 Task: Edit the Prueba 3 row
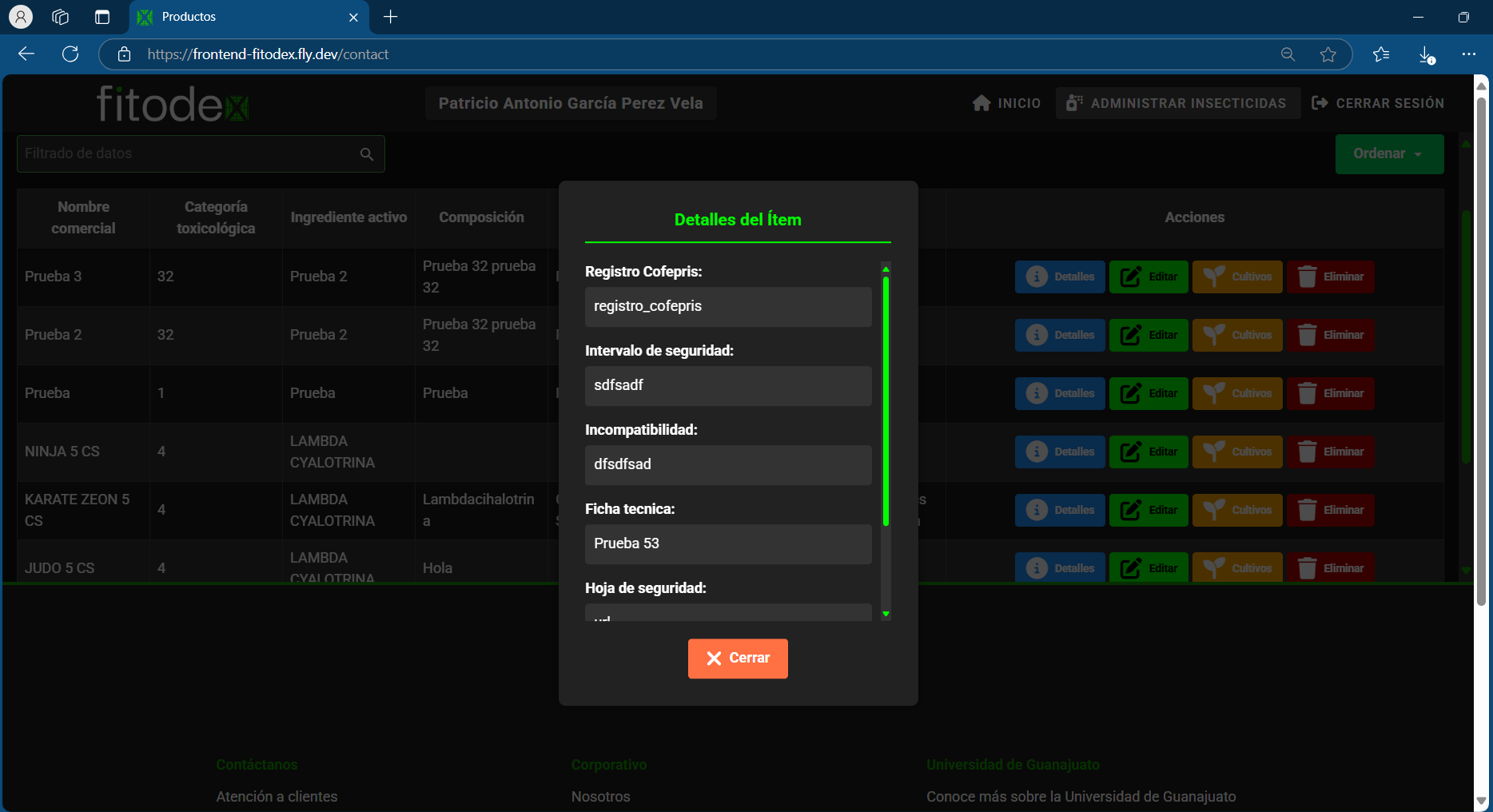(x=1149, y=277)
